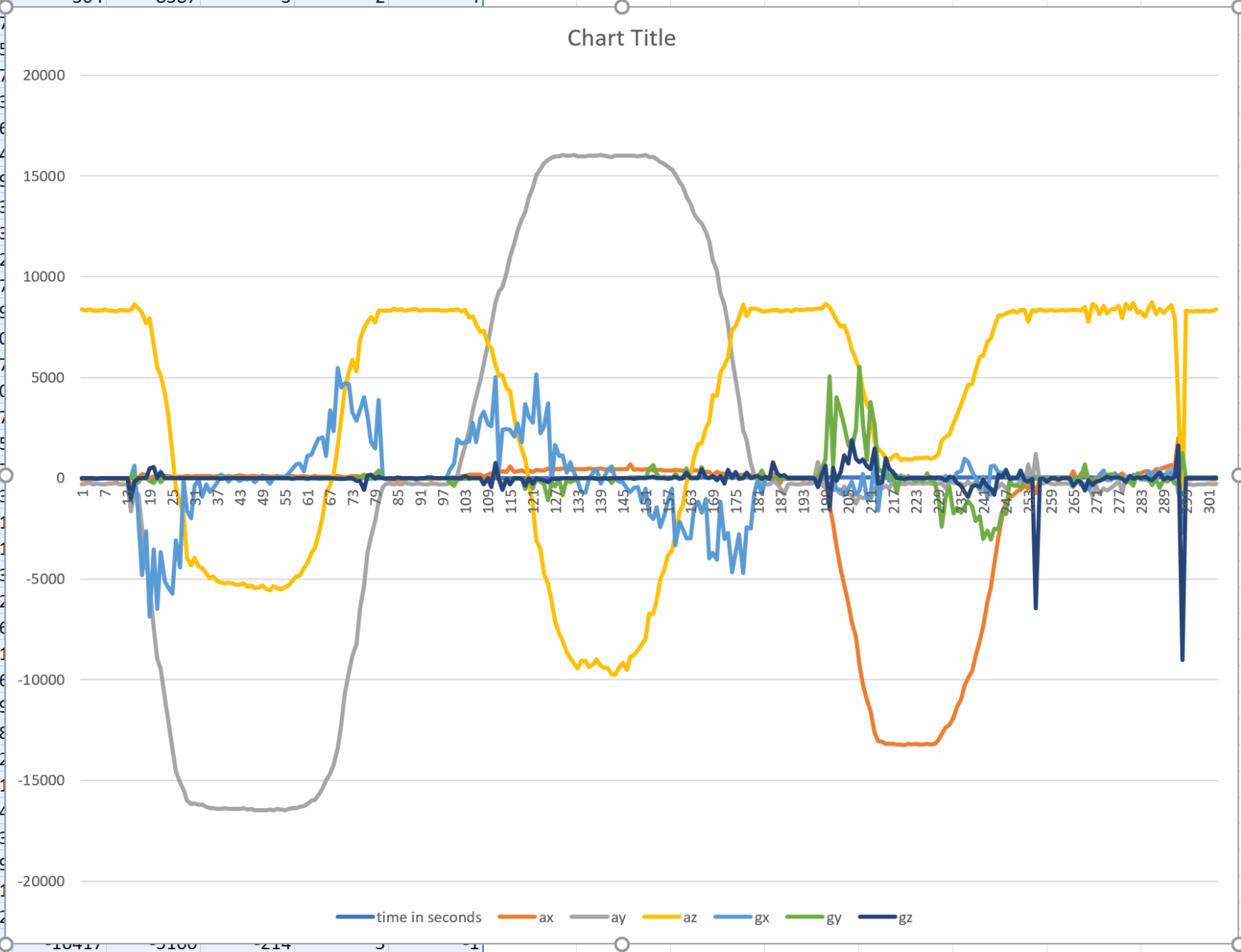The height and width of the screenshot is (952, 1241).
Task: Select the 'ax' legend entry
Action: click(x=546, y=917)
